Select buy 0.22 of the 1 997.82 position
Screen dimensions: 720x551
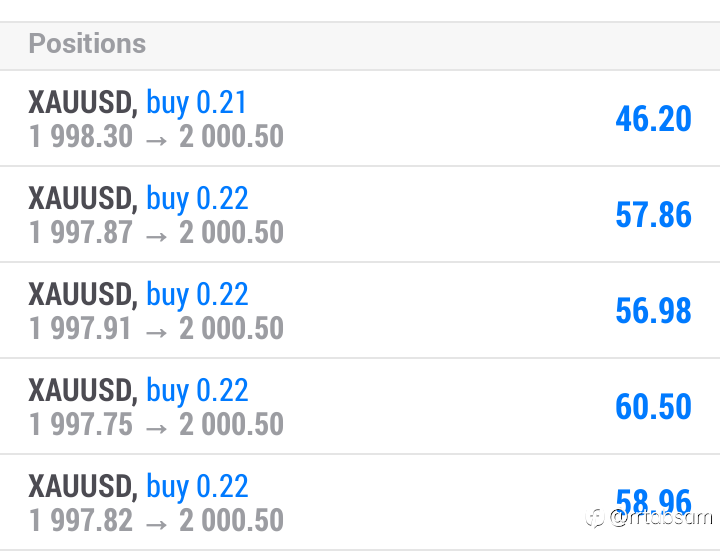click(197, 487)
